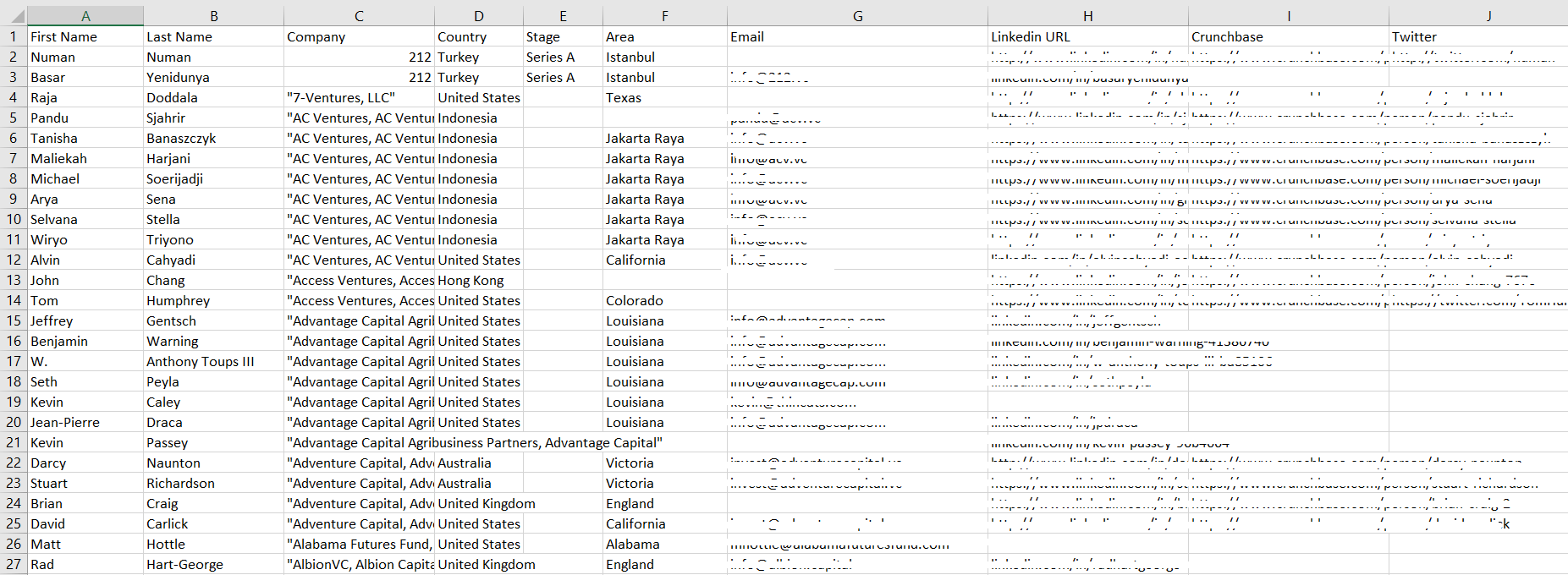This screenshot has height=575, width=1568.
Task: Select row 21 header
Action: (14, 442)
